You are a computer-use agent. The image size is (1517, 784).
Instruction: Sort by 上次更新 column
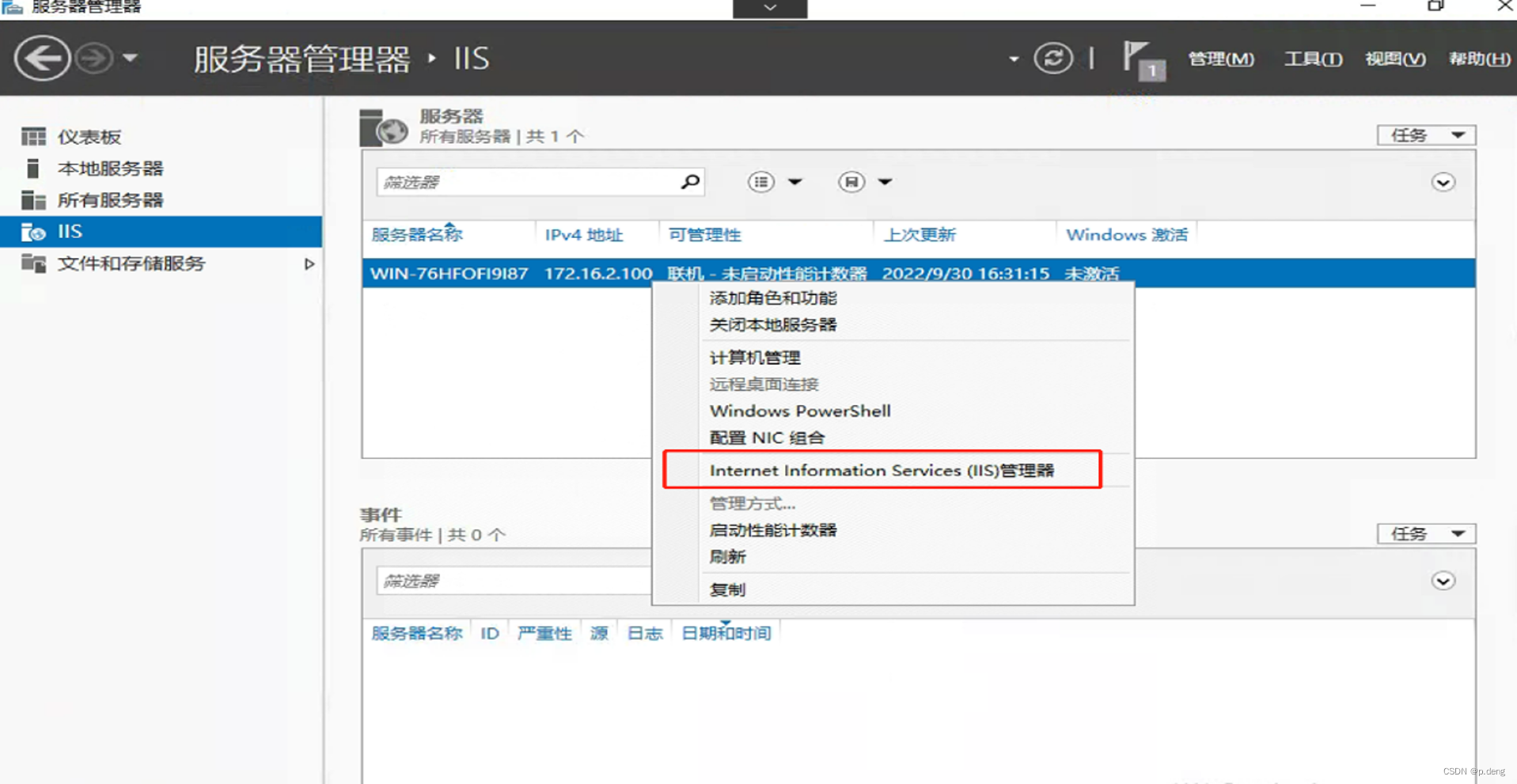coord(920,235)
